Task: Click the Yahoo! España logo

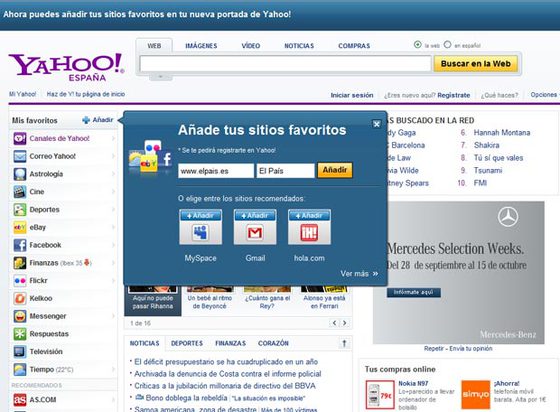Action: point(66,67)
